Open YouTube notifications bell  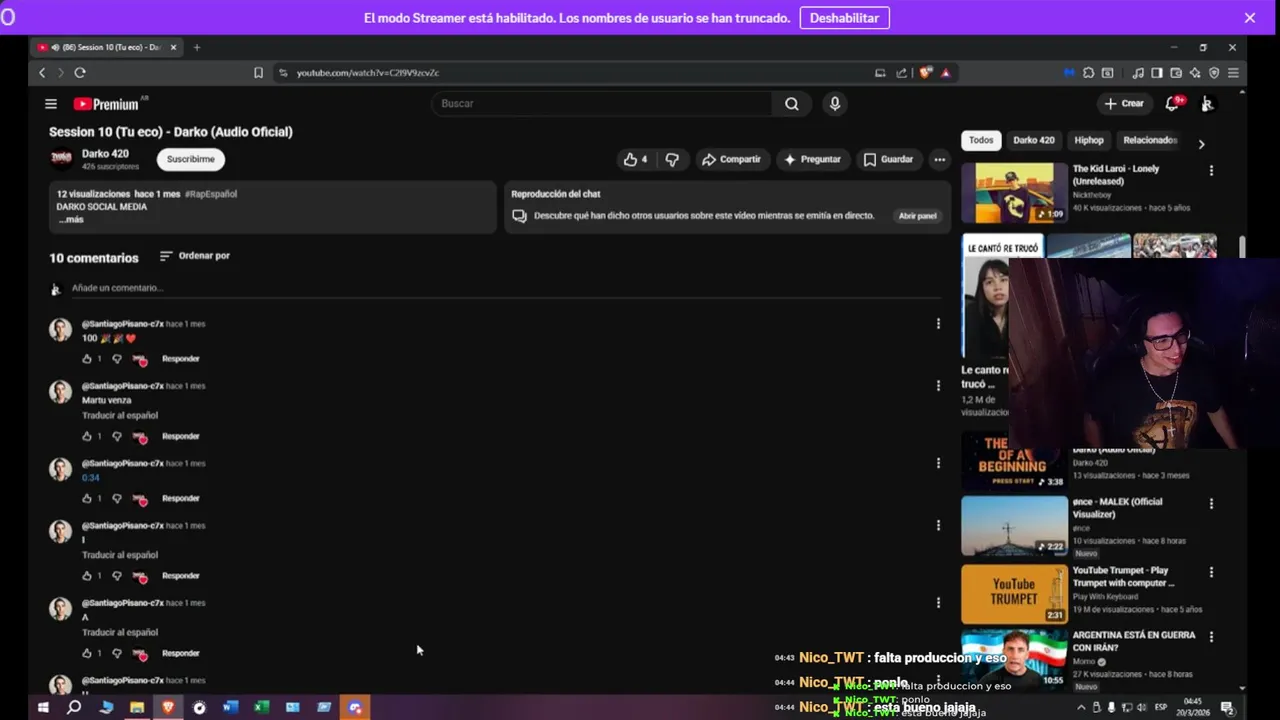click(x=1172, y=104)
